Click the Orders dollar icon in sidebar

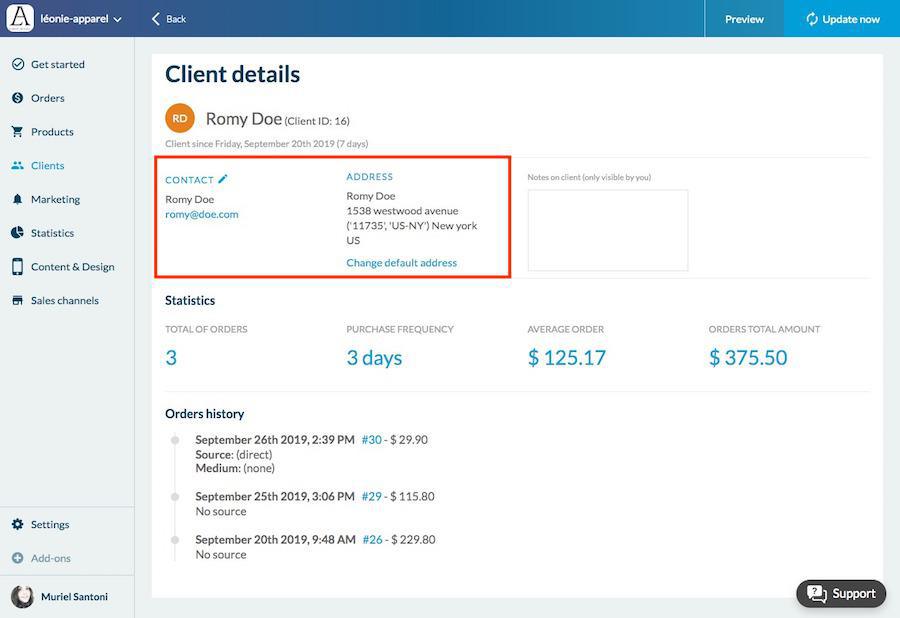pyautogui.click(x=17, y=98)
